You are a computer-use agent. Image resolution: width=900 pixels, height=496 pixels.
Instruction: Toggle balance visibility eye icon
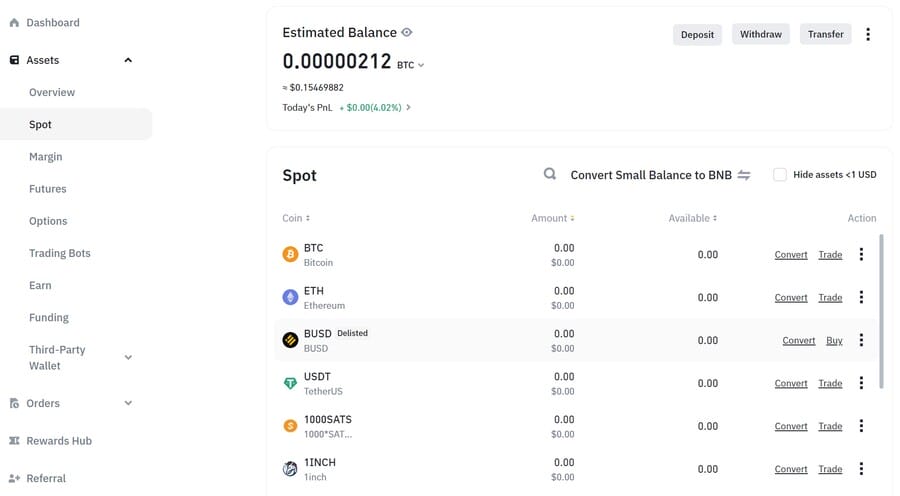(407, 33)
